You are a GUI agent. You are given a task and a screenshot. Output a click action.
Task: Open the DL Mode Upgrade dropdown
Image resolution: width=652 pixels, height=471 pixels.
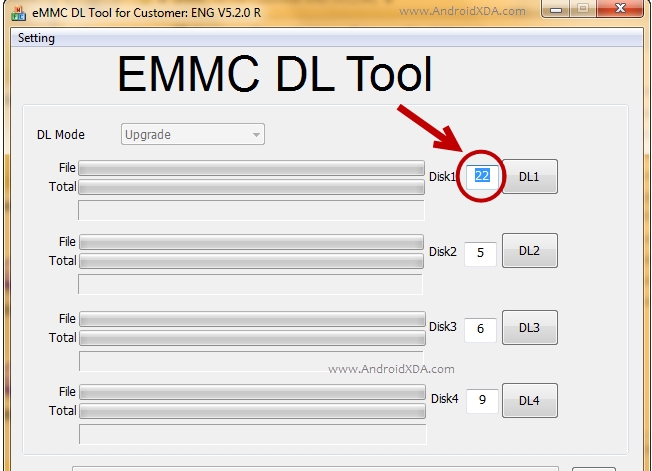(x=193, y=134)
